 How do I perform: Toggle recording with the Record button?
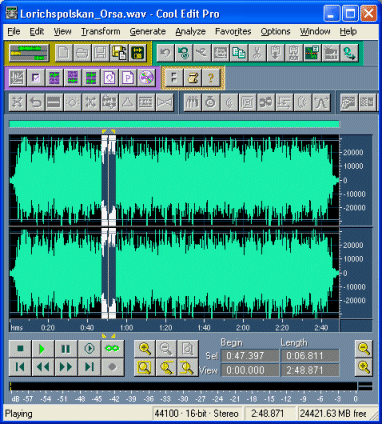(x=112, y=367)
